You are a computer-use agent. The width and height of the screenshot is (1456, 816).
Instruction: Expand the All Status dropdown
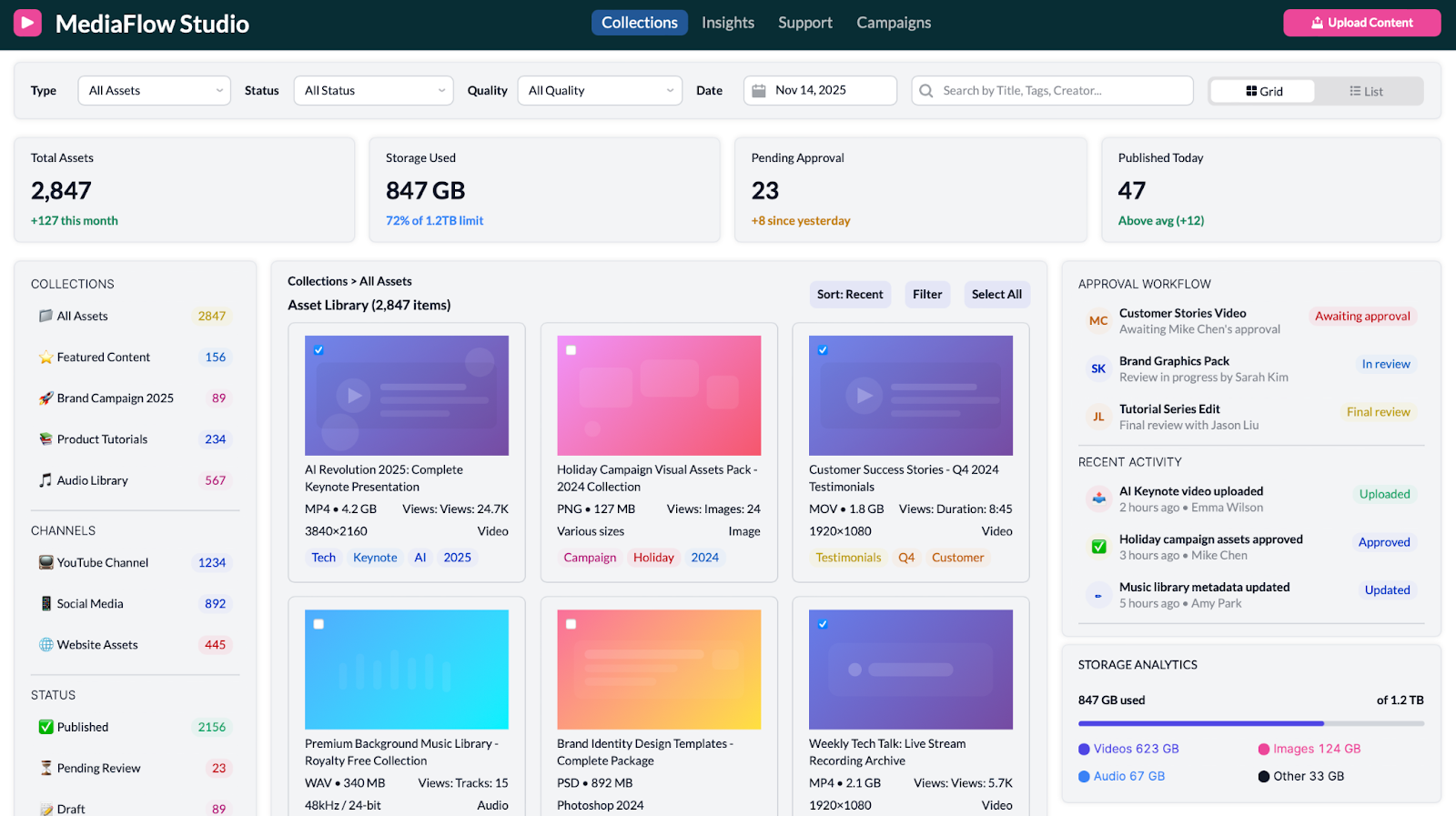(x=373, y=91)
